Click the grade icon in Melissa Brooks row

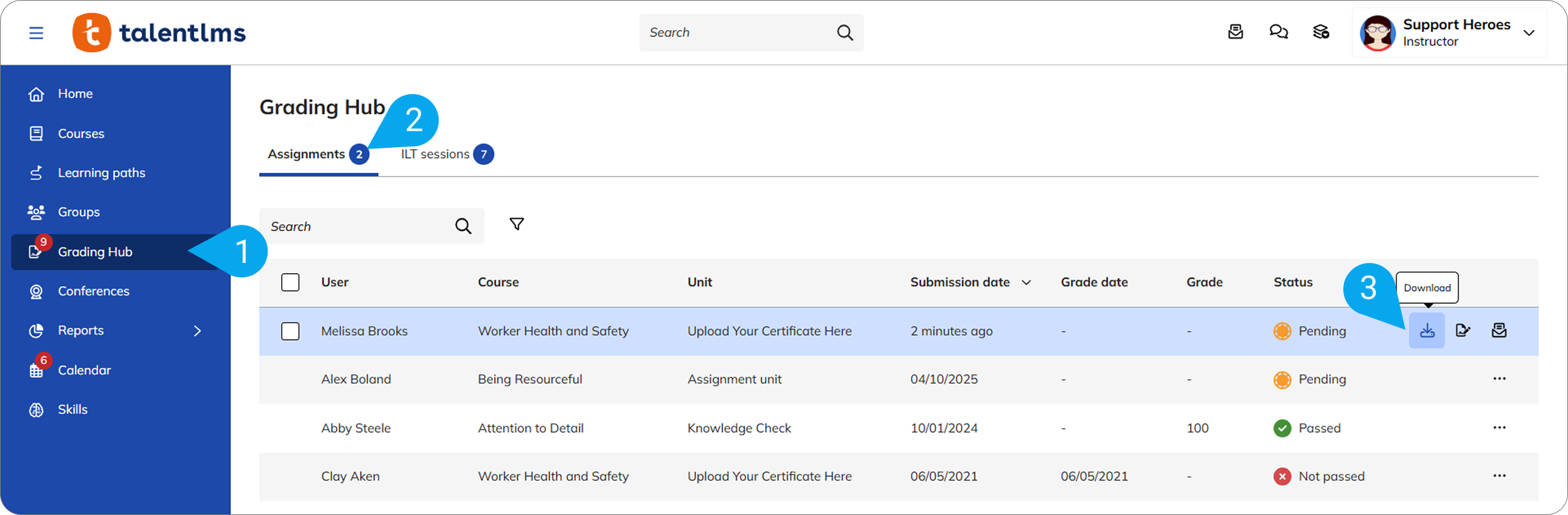point(1462,331)
